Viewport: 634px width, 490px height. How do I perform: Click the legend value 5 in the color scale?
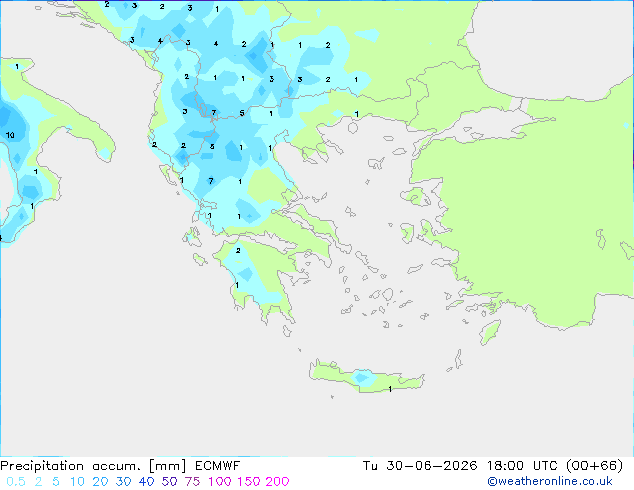[56, 482]
